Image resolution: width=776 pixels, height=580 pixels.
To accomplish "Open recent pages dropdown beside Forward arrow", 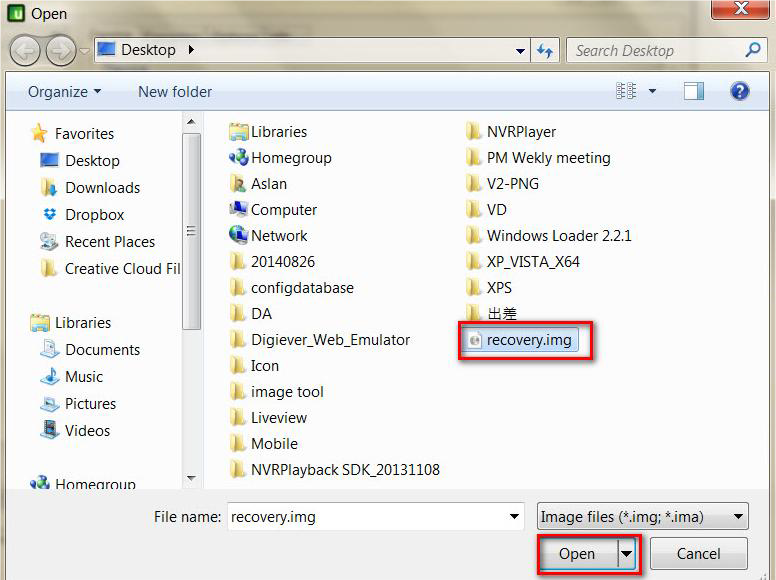I will [x=84, y=50].
